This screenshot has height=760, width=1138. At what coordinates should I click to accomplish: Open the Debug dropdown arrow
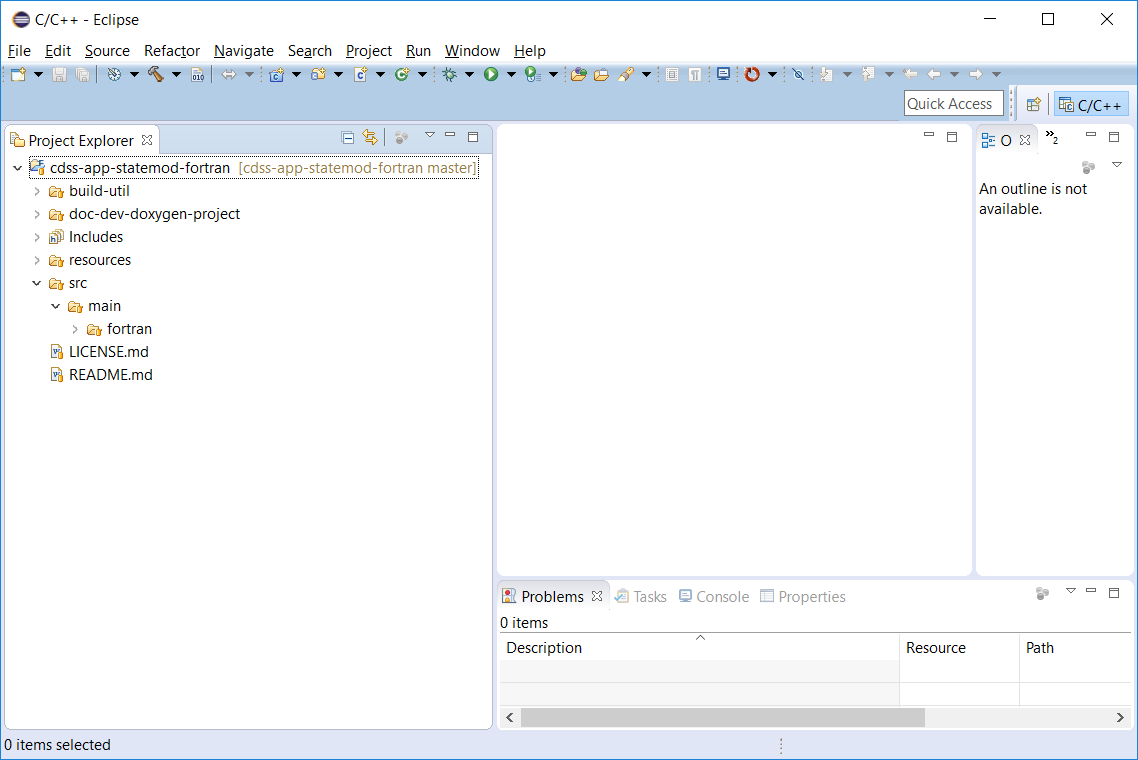tap(470, 74)
